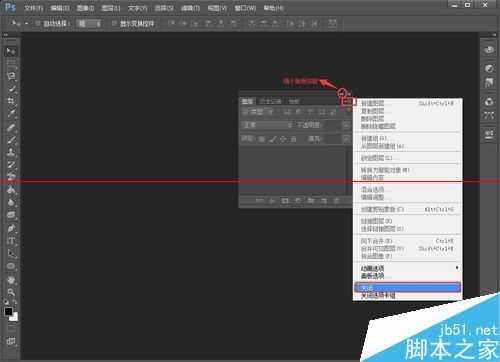Click add layer mask icon in Layers panel
Screen dimensions: 500x362
pos(285,201)
